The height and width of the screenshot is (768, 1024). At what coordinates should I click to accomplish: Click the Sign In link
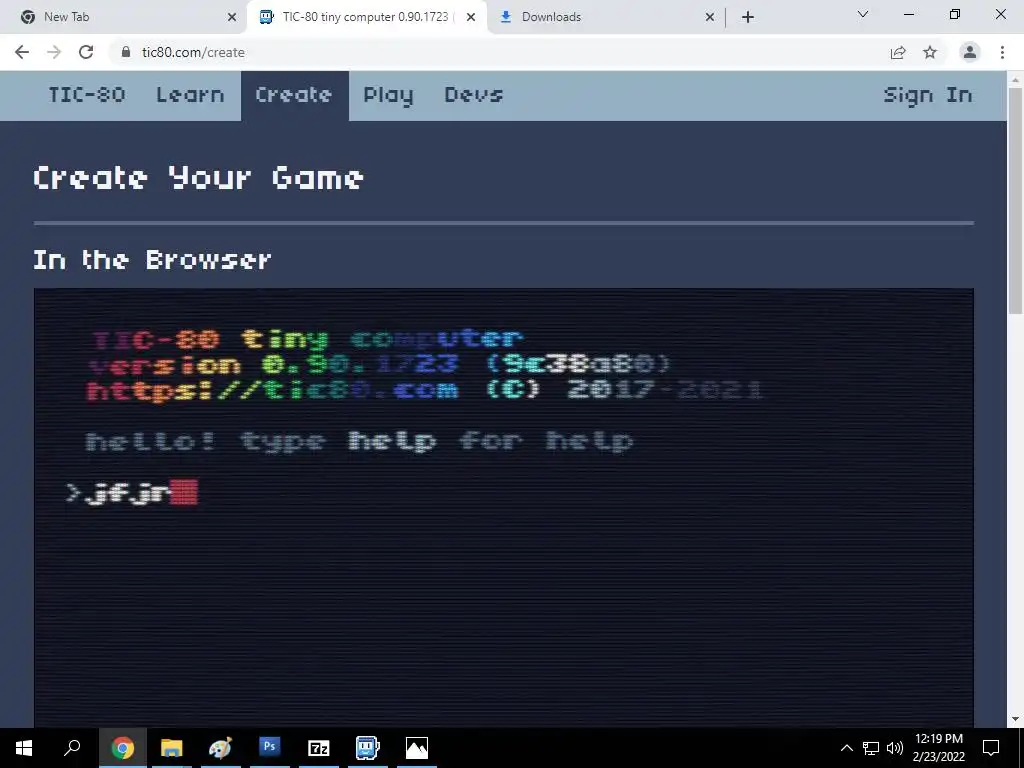tap(927, 95)
